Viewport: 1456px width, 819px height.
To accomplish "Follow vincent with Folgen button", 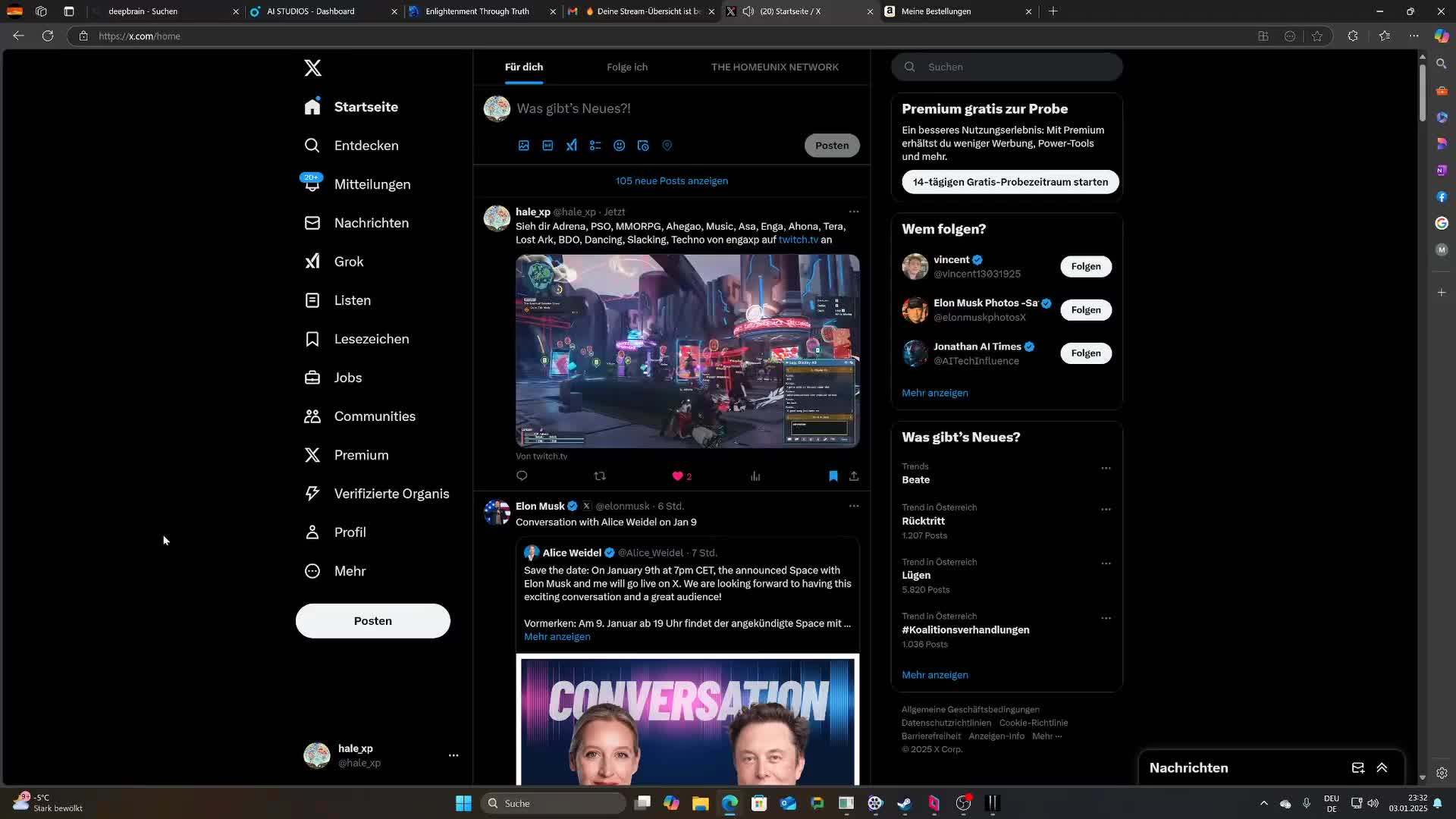I will coord(1086,266).
